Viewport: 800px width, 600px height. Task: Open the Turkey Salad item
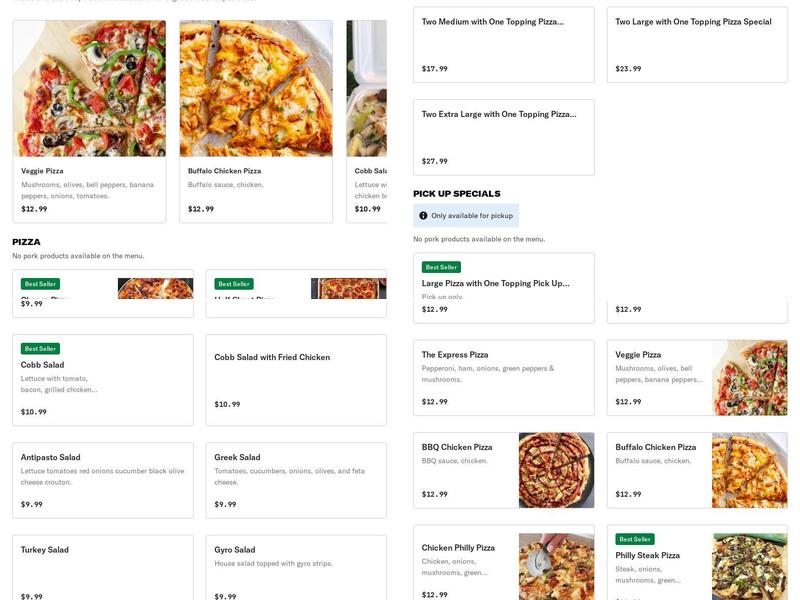pos(102,567)
